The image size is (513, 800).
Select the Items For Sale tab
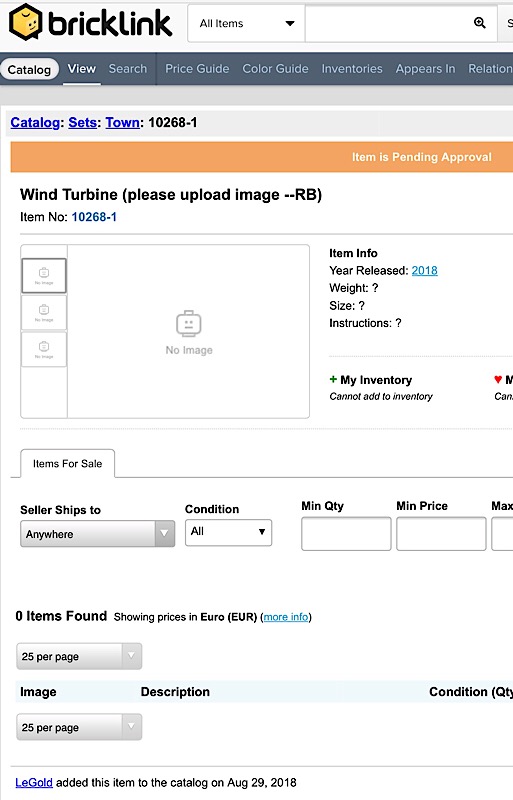tap(67, 463)
